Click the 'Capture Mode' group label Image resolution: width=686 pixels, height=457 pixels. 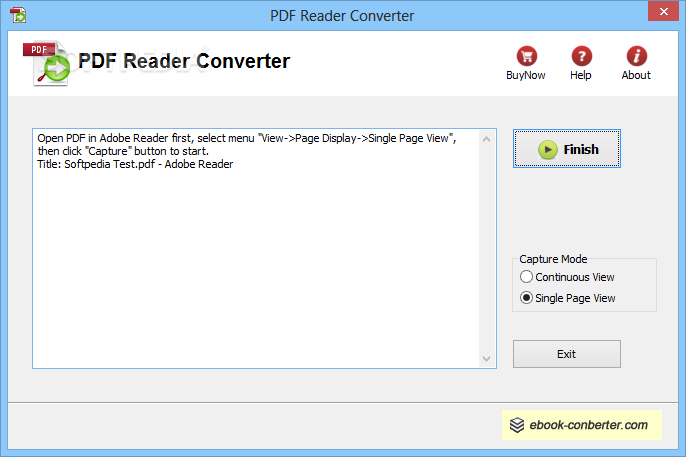pos(553,259)
